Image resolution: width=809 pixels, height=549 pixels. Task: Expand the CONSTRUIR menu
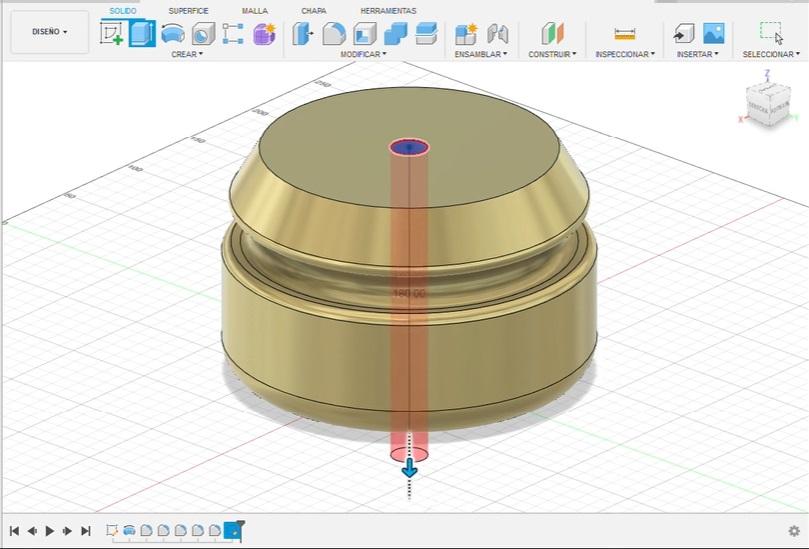click(552, 54)
